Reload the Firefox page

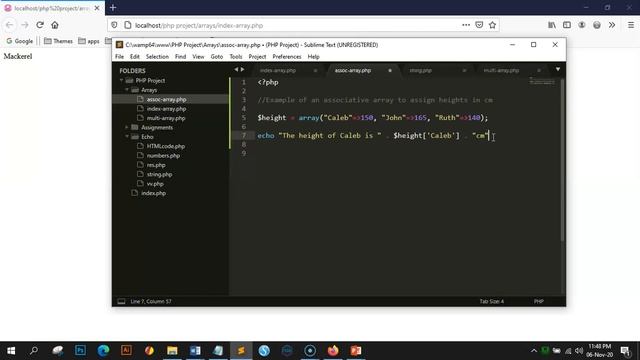(x=40, y=25)
